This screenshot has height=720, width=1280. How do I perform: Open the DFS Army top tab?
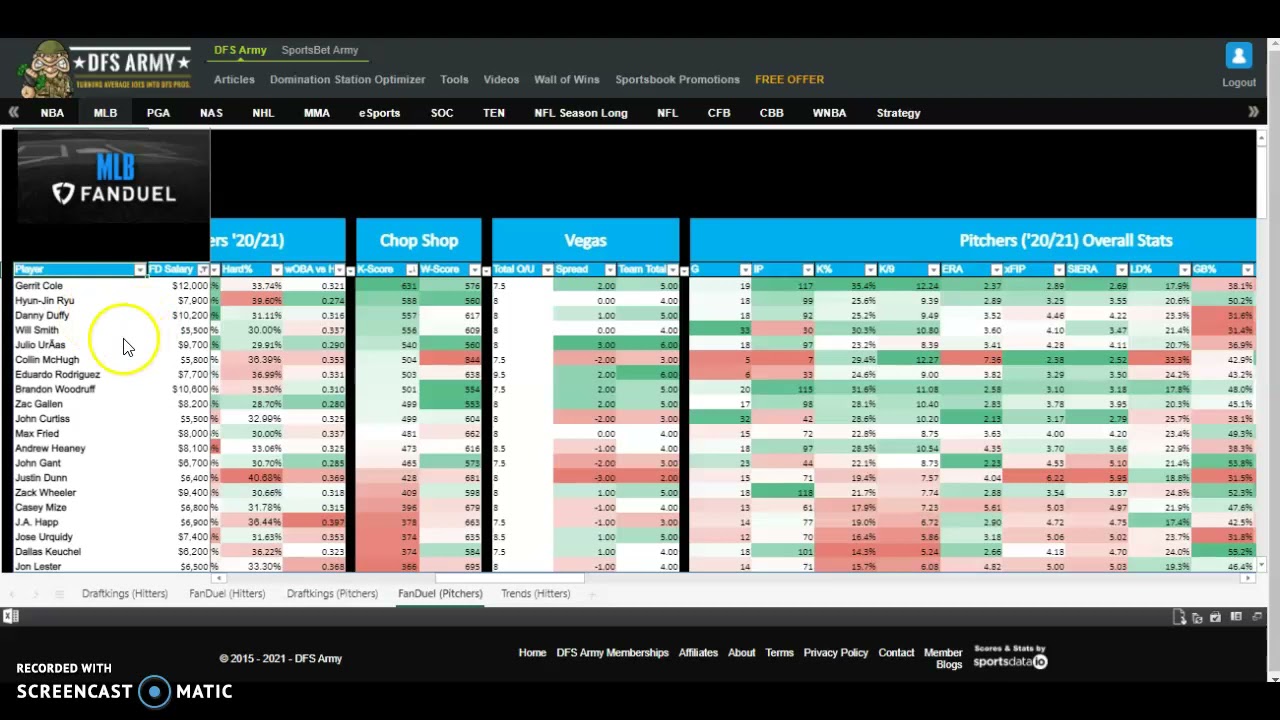coord(240,50)
